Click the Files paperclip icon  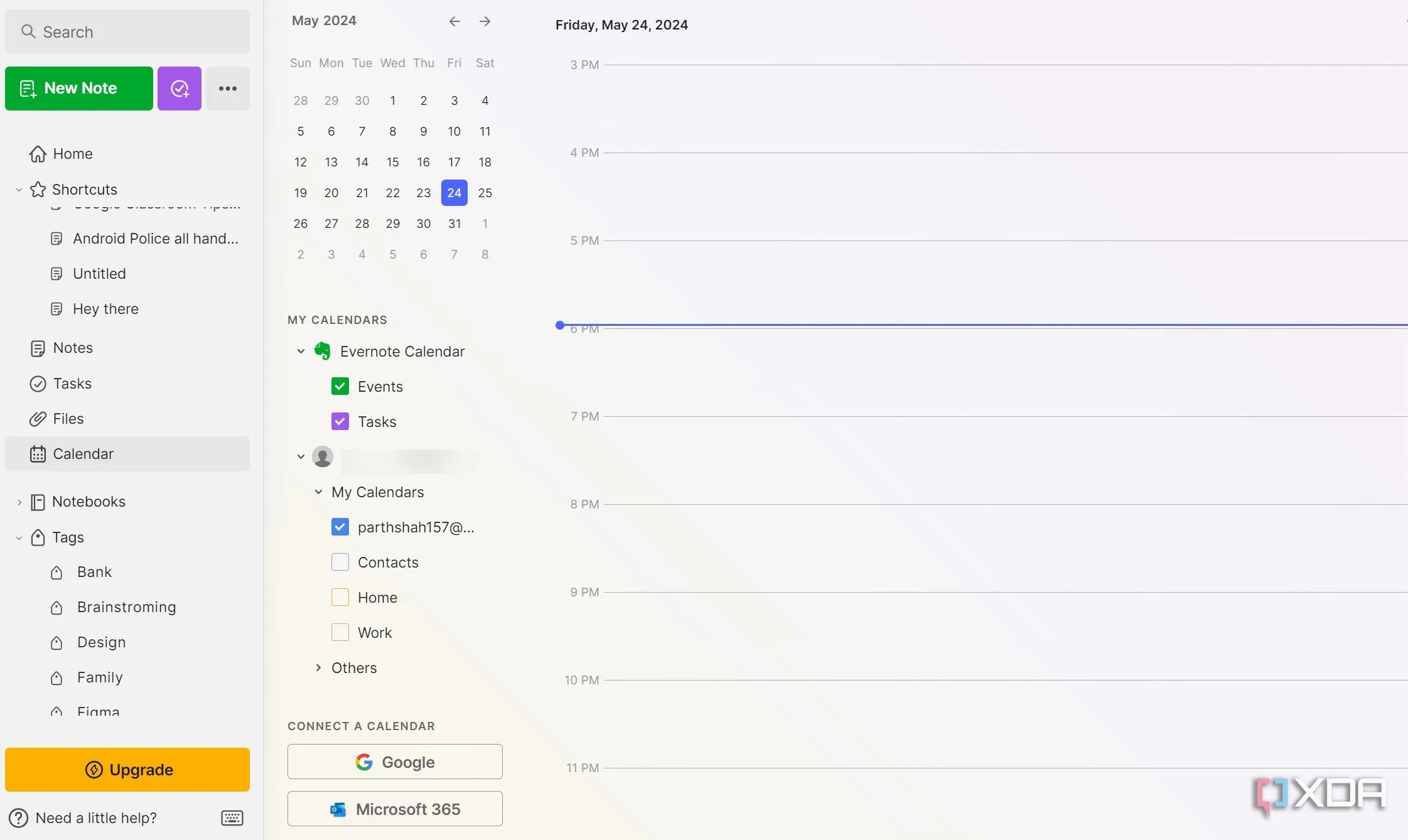[x=38, y=419]
